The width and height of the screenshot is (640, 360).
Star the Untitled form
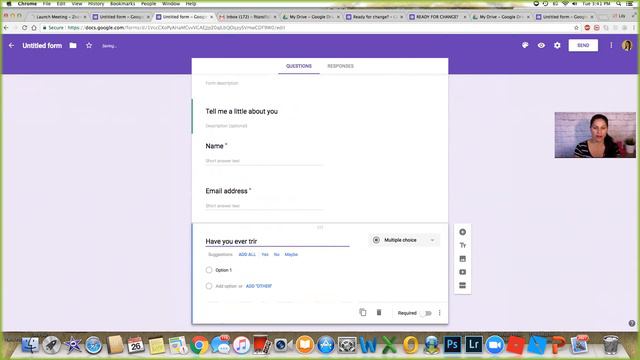pyautogui.click(x=89, y=46)
